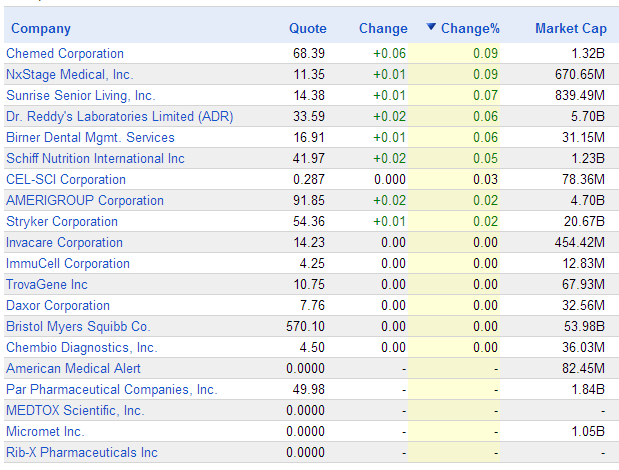View Birner Dental Mgmt. Services details
Image resolution: width=619 pixels, height=470 pixels.
click(90, 137)
